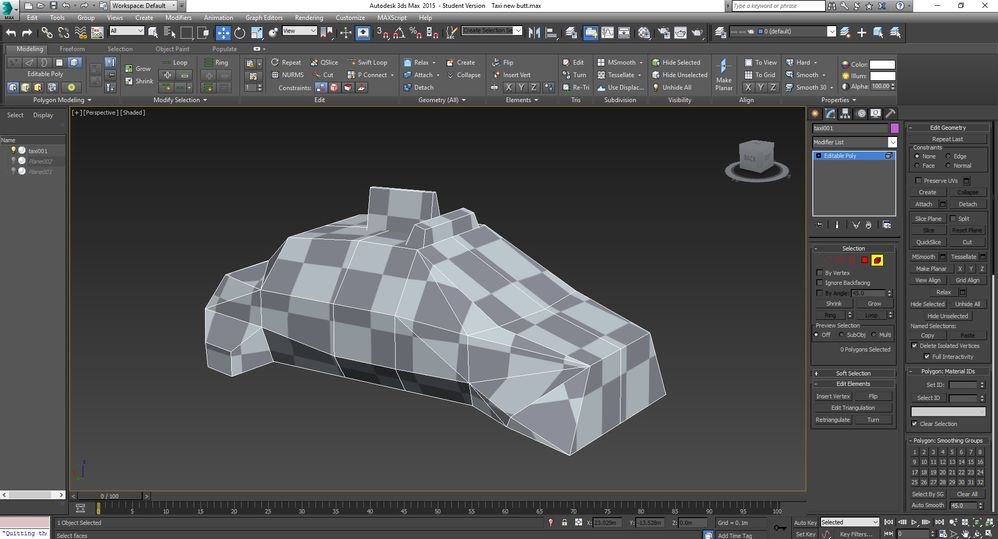
Task: Expand the Soft Selection rollout
Action: point(852,373)
